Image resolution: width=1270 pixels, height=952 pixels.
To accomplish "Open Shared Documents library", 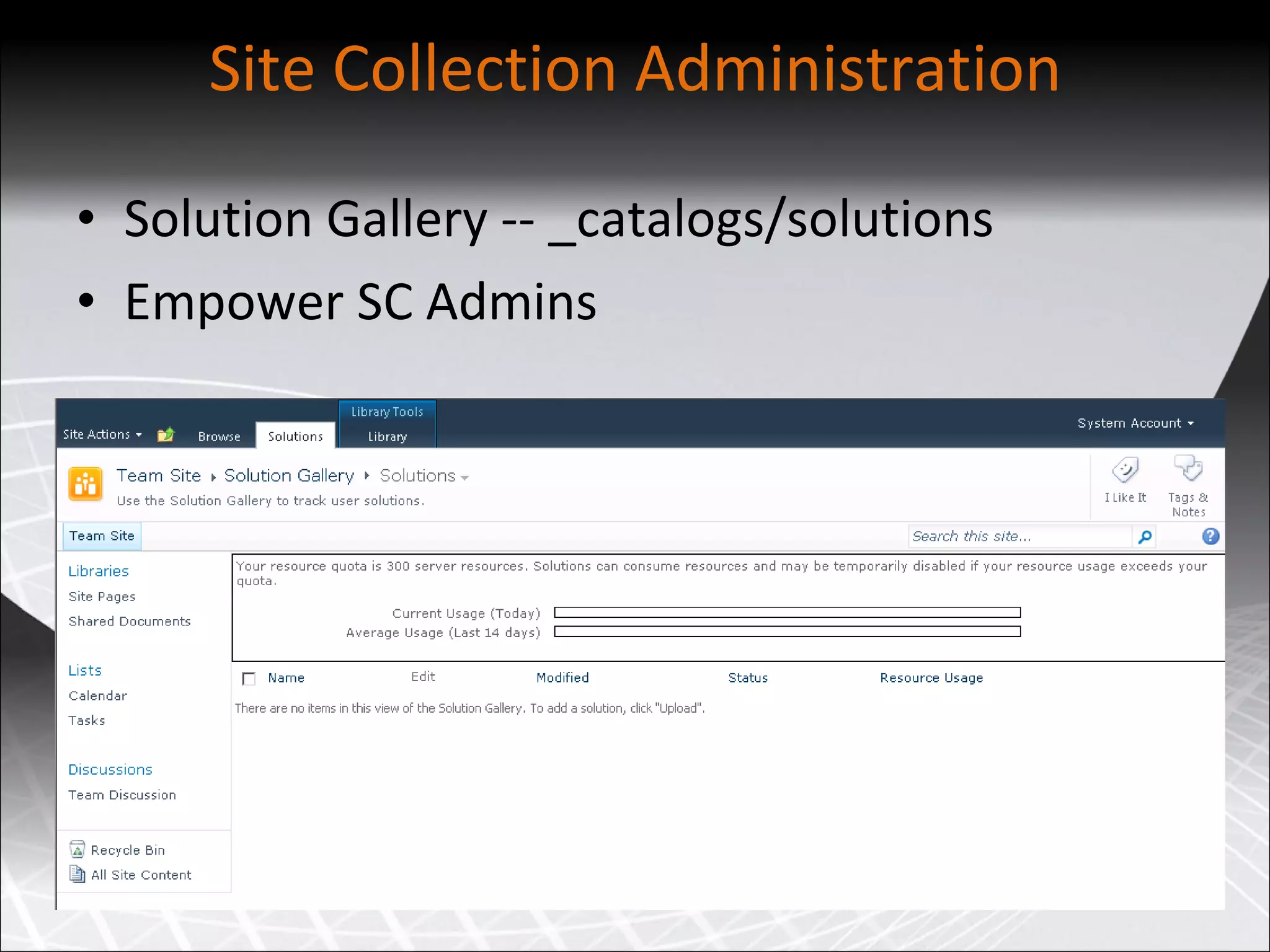I will tap(130, 621).
